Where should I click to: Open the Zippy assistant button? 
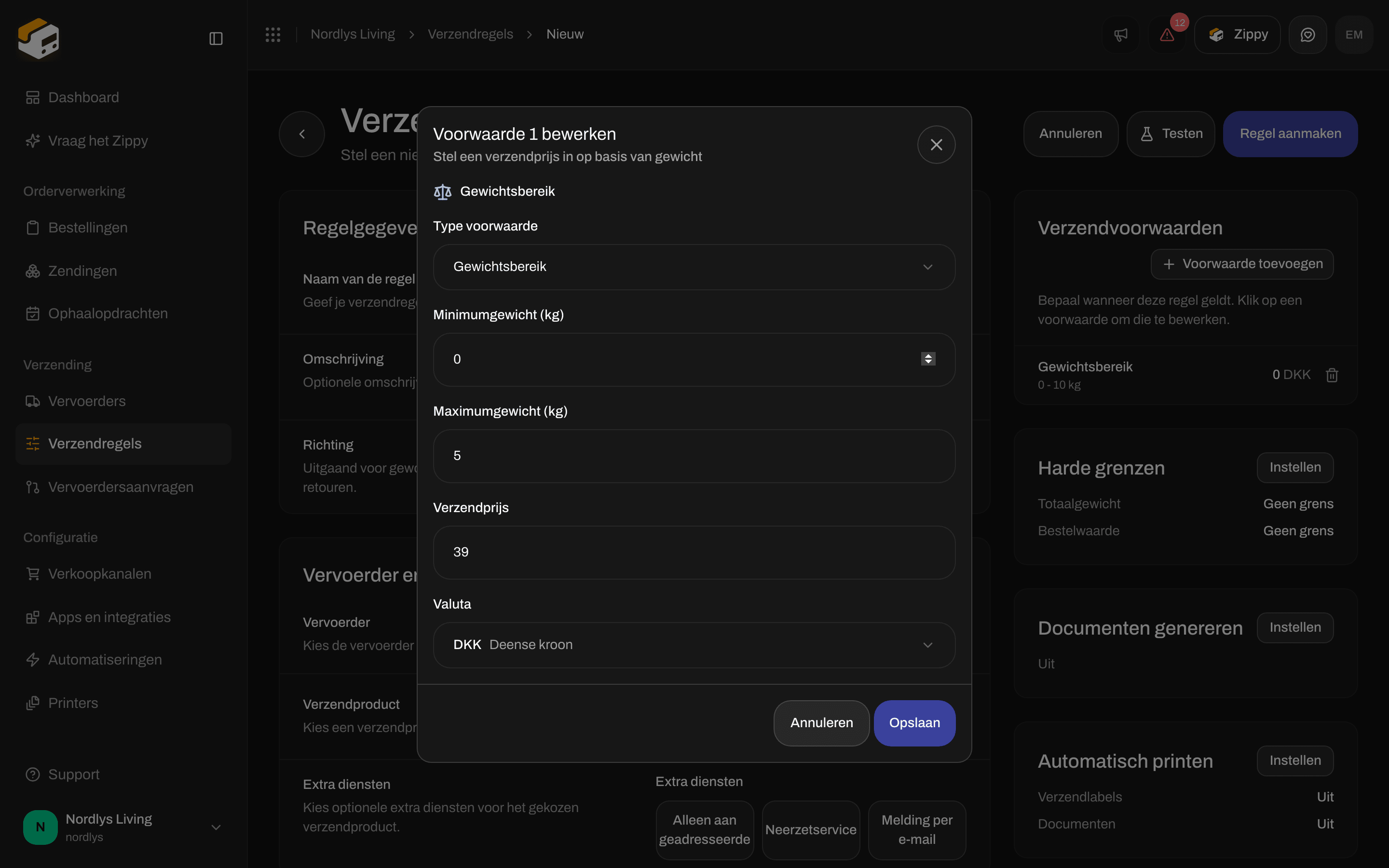point(1238,35)
